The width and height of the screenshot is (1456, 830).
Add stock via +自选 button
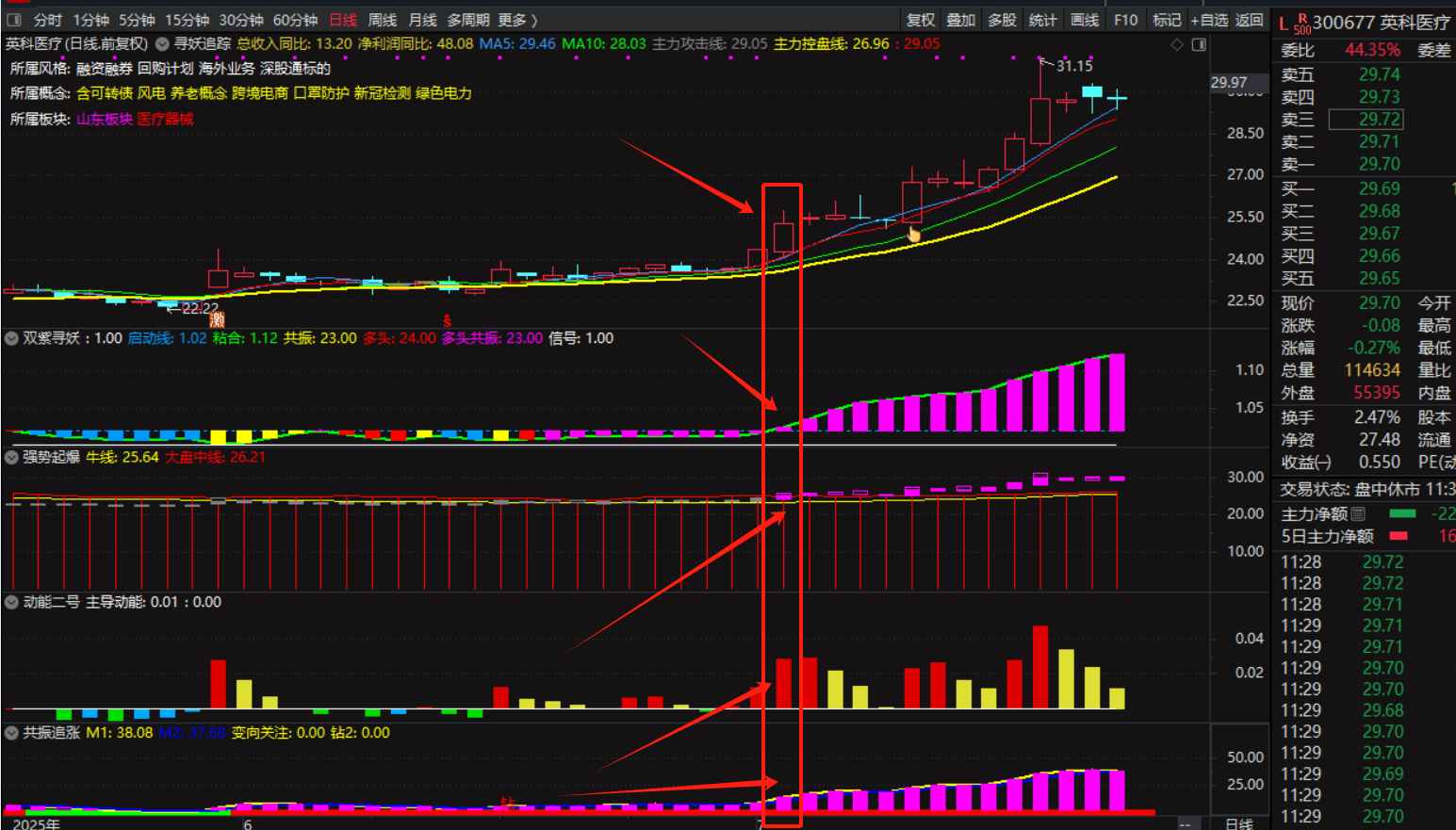1208,20
